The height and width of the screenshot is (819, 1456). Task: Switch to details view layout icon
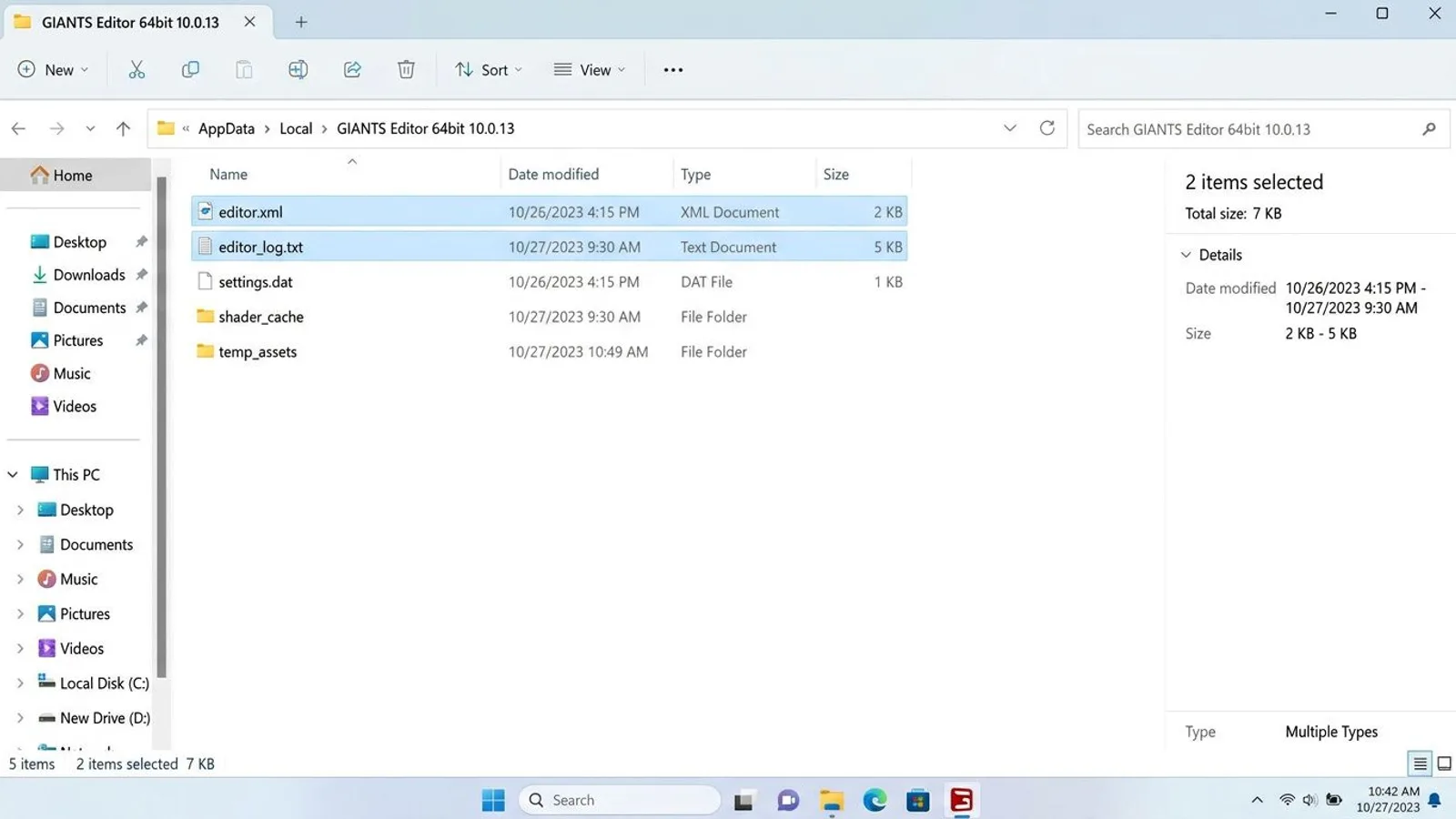pos(1420,763)
